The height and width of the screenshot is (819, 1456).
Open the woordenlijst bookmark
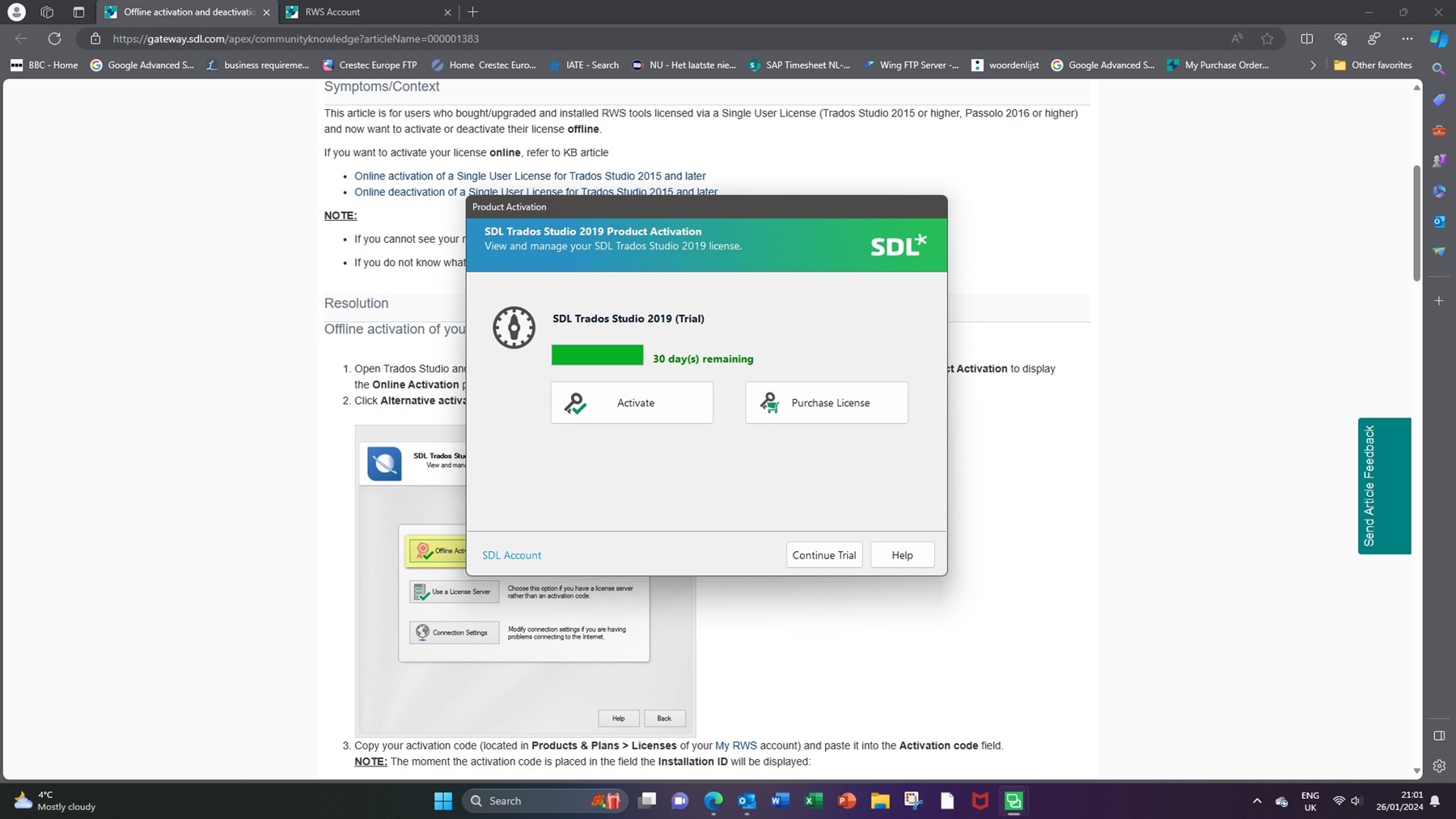tap(1005, 66)
